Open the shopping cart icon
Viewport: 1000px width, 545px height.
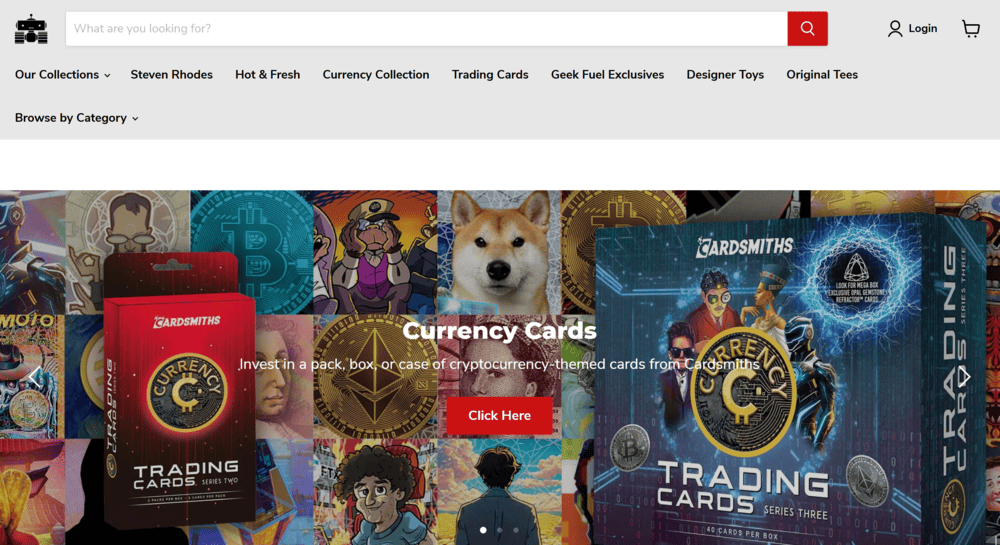pyautogui.click(x=971, y=29)
